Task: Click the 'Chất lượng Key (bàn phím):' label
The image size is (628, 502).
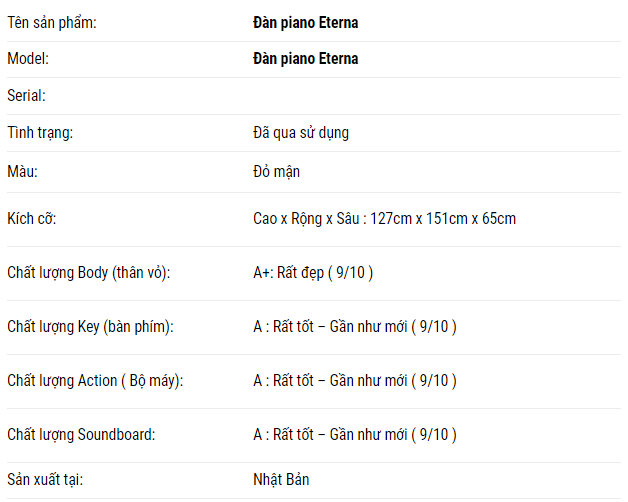Action: (91, 326)
